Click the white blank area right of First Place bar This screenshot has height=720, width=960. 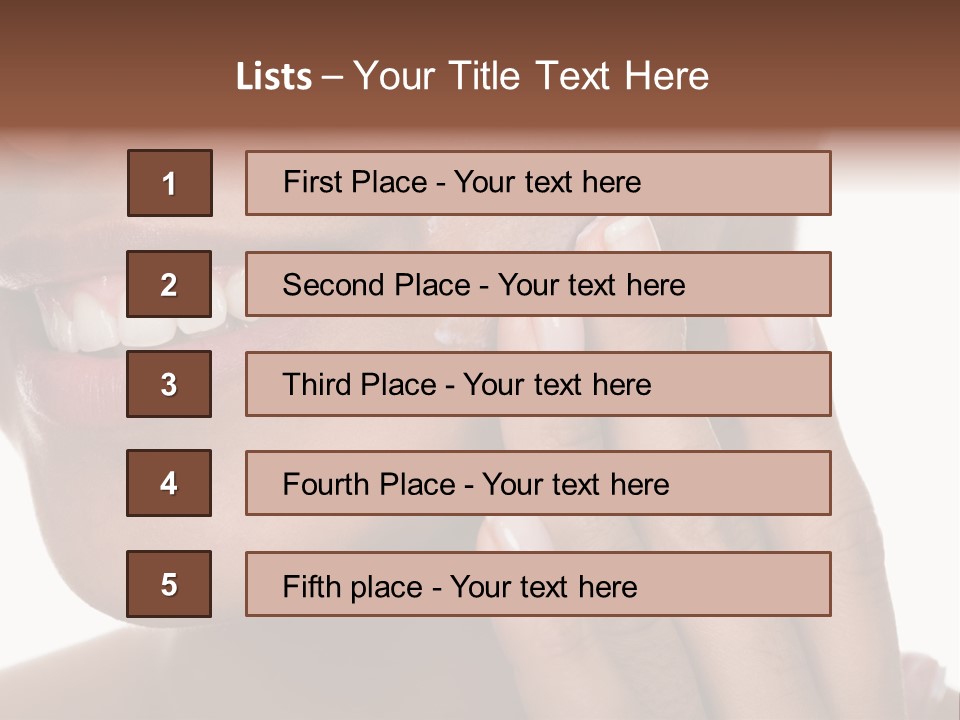(890, 185)
